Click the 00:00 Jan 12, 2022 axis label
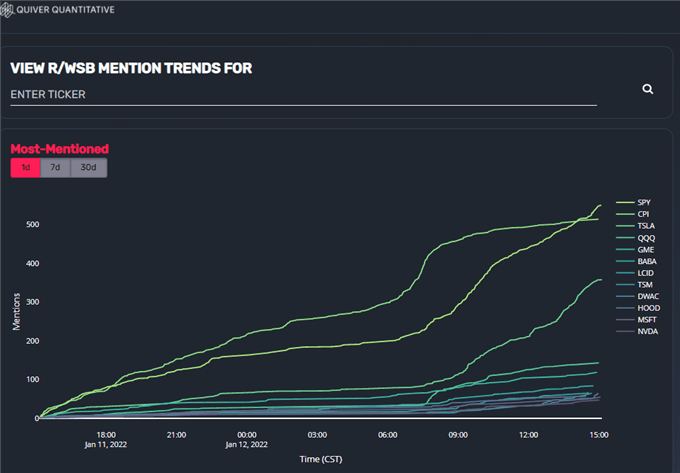This screenshot has width=680, height=473. 247,440
